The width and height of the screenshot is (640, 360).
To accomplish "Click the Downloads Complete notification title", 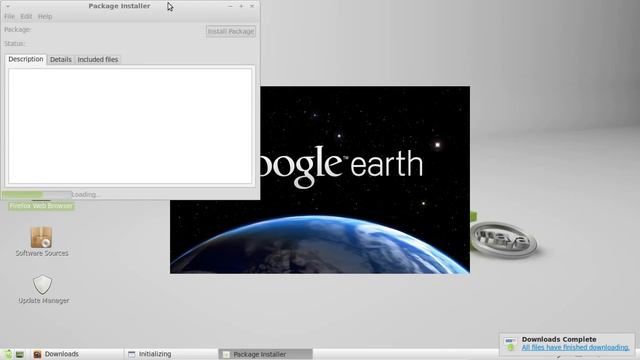I will 559,339.
